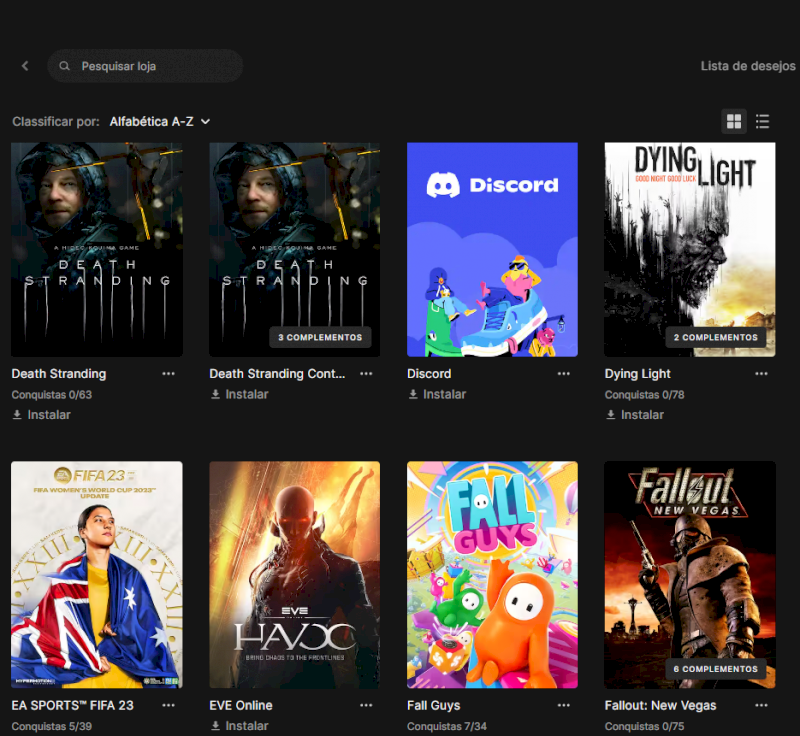Click Conquistas 5/39 under FIFA 23

(x=52, y=726)
